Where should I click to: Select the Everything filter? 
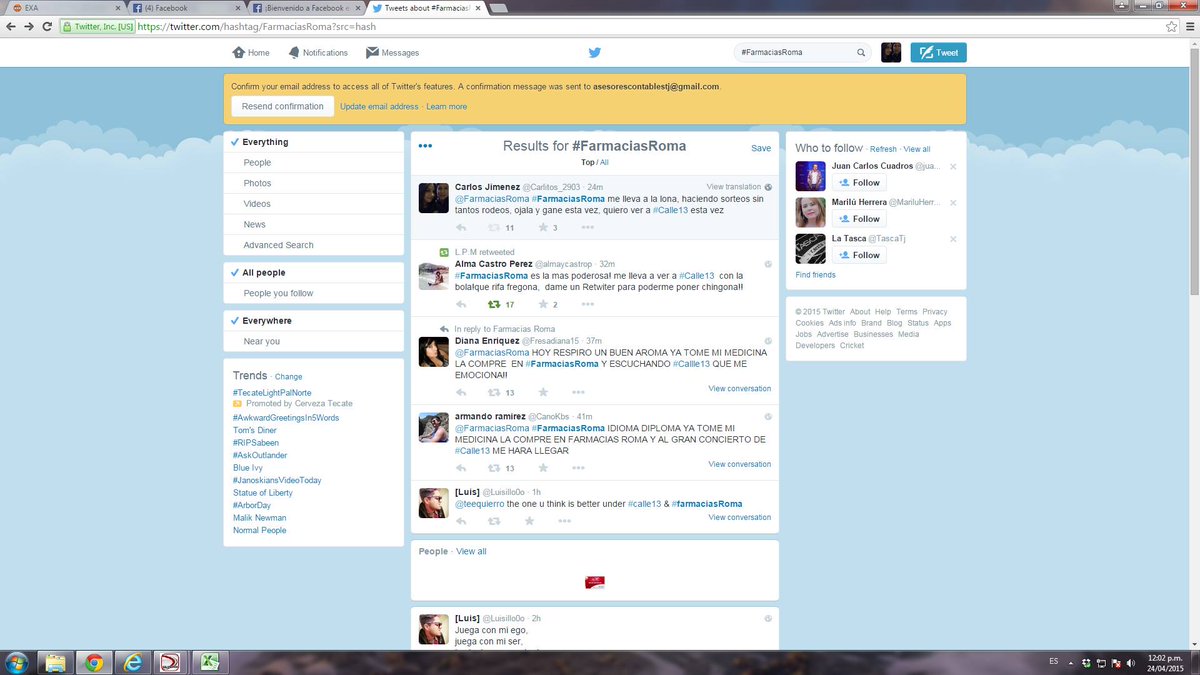coord(314,142)
